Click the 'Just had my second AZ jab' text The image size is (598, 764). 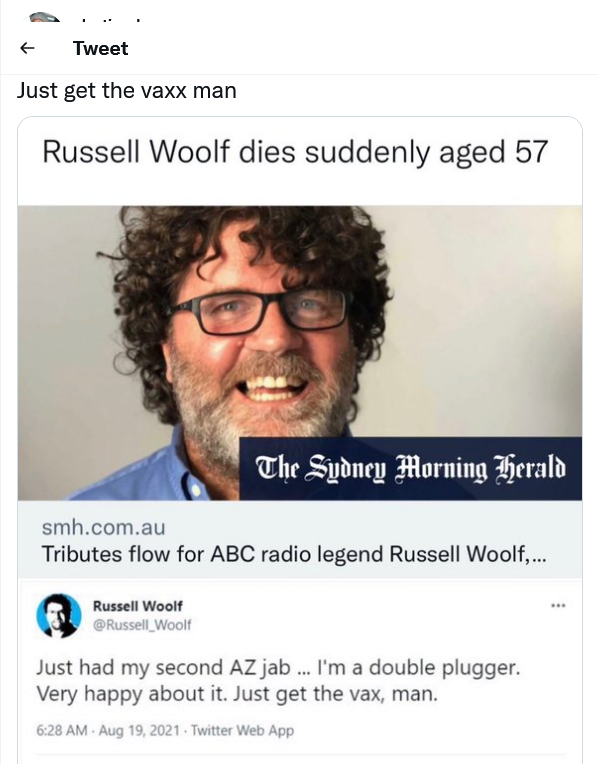pos(163,667)
